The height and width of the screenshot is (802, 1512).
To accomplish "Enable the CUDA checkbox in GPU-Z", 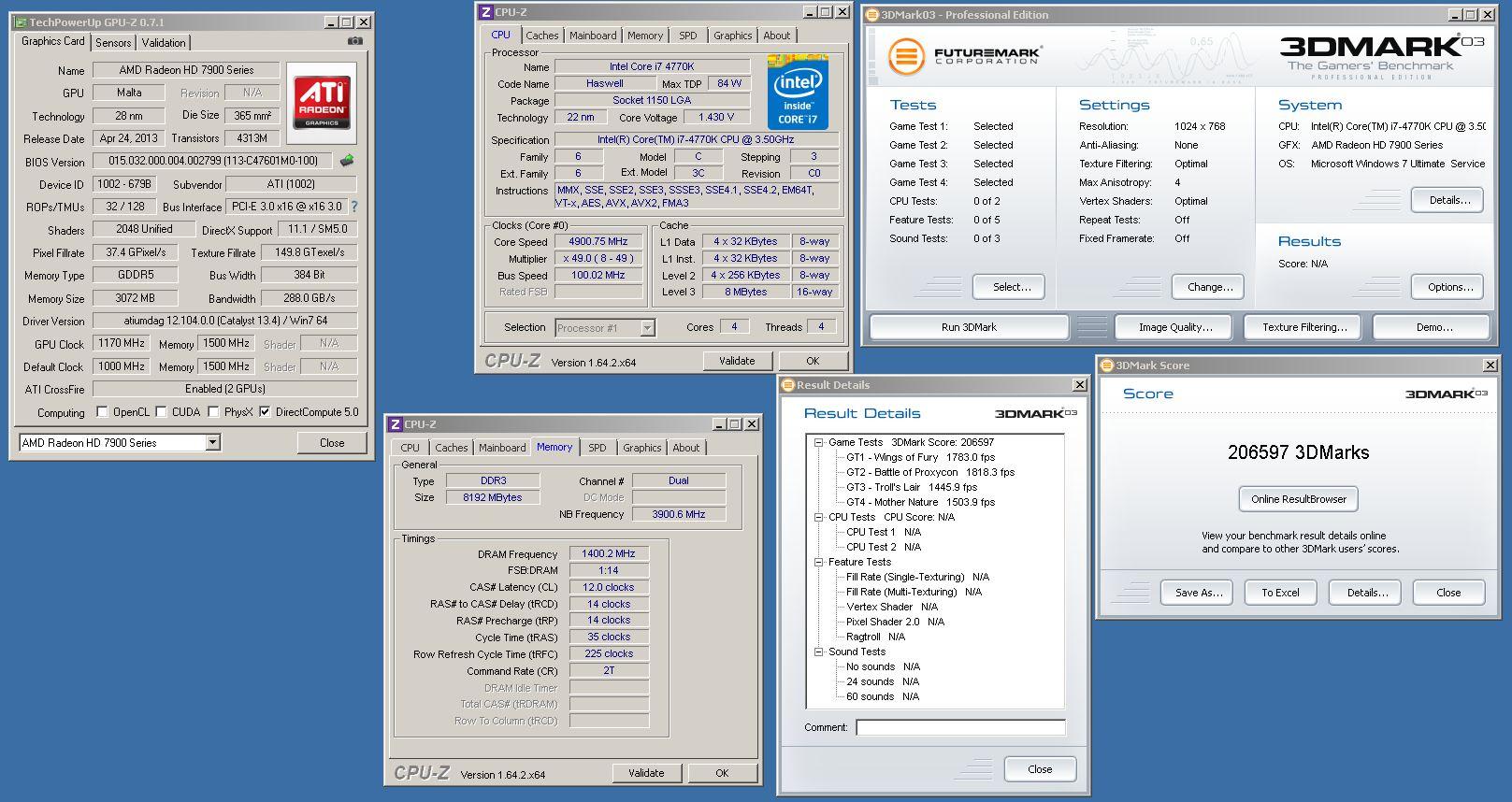I will tap(162, 411).
